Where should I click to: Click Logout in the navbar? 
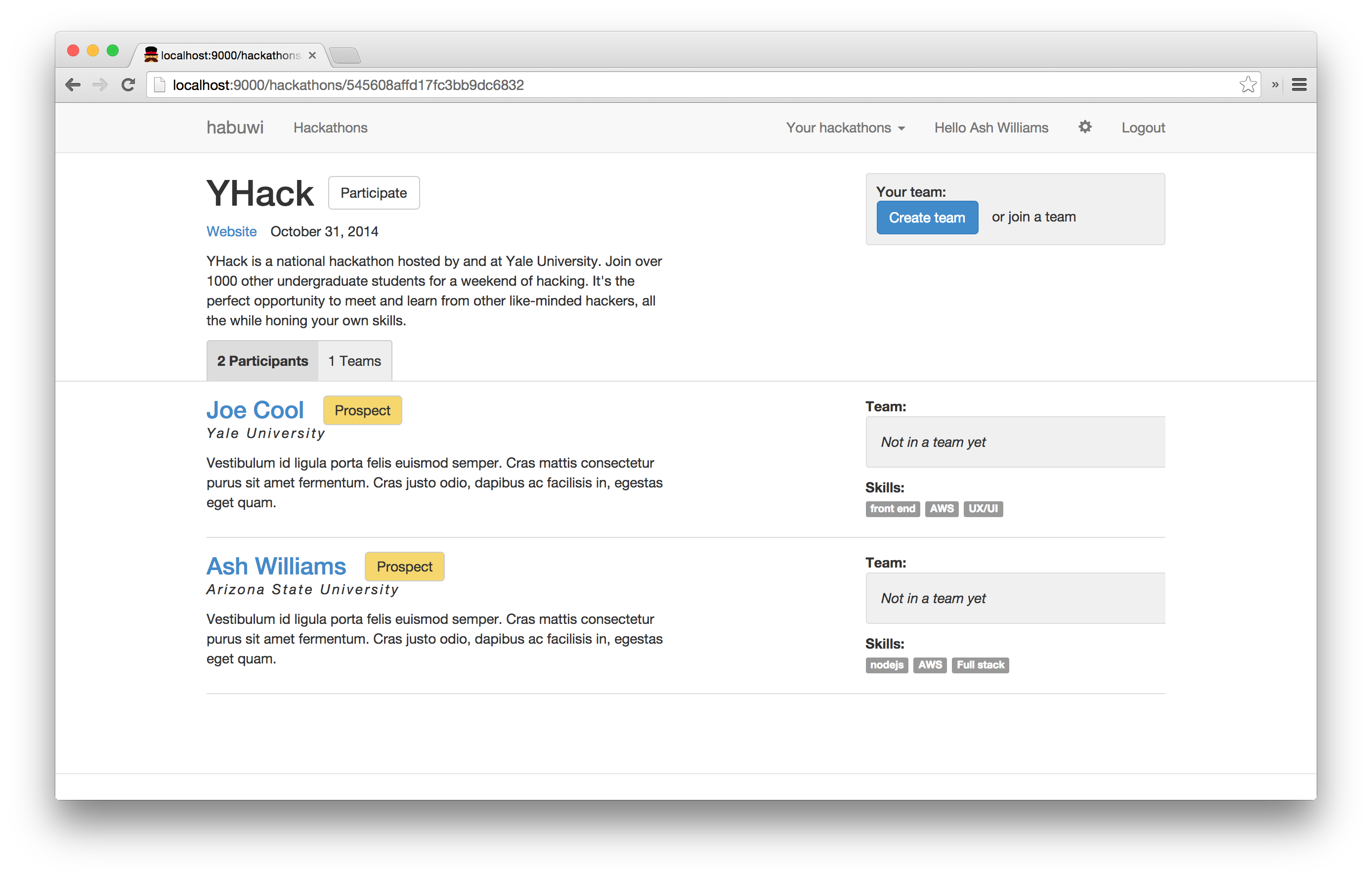pos(1143,128)
